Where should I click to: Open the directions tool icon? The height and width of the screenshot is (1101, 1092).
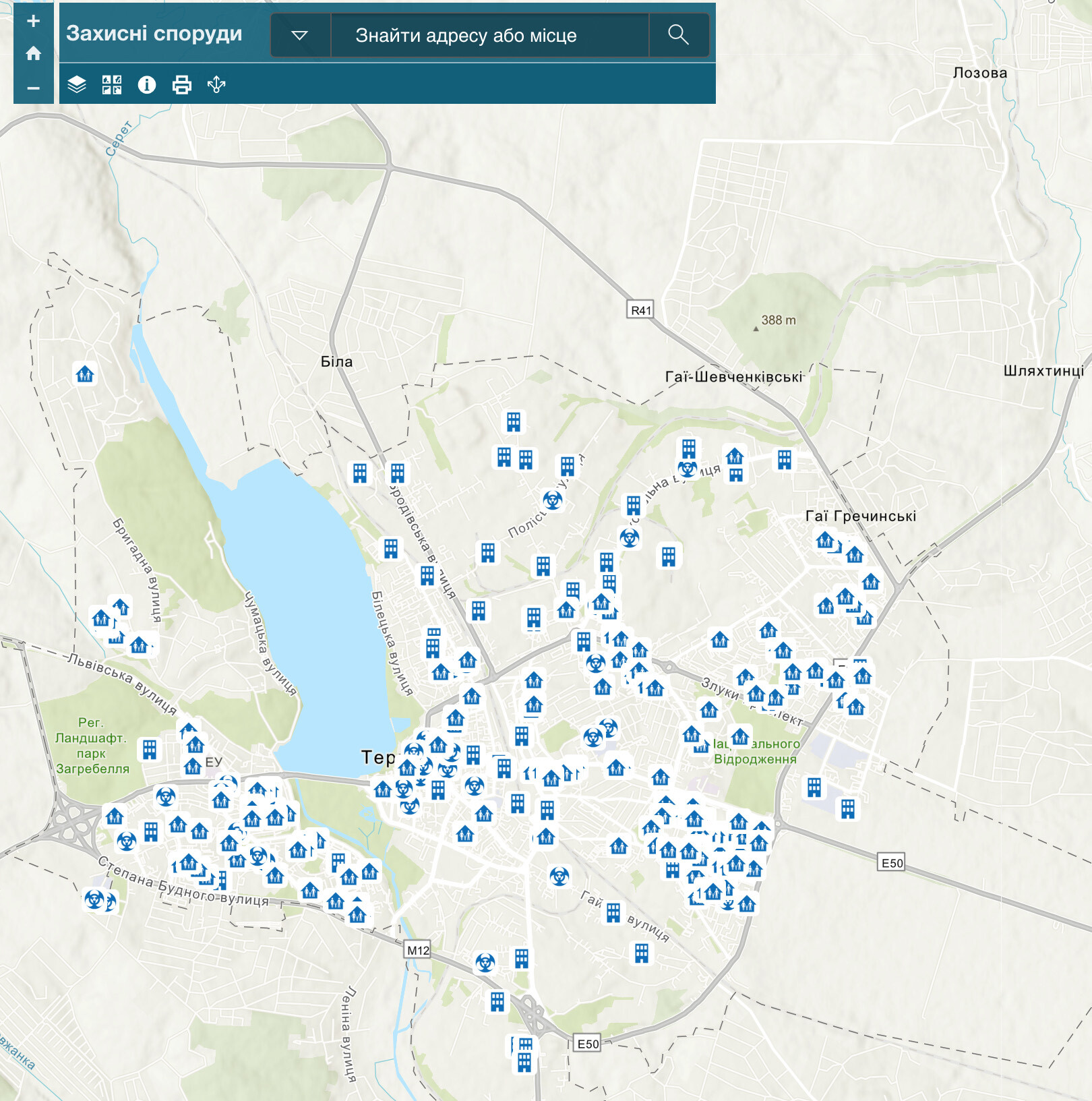(x=216, y=85)
